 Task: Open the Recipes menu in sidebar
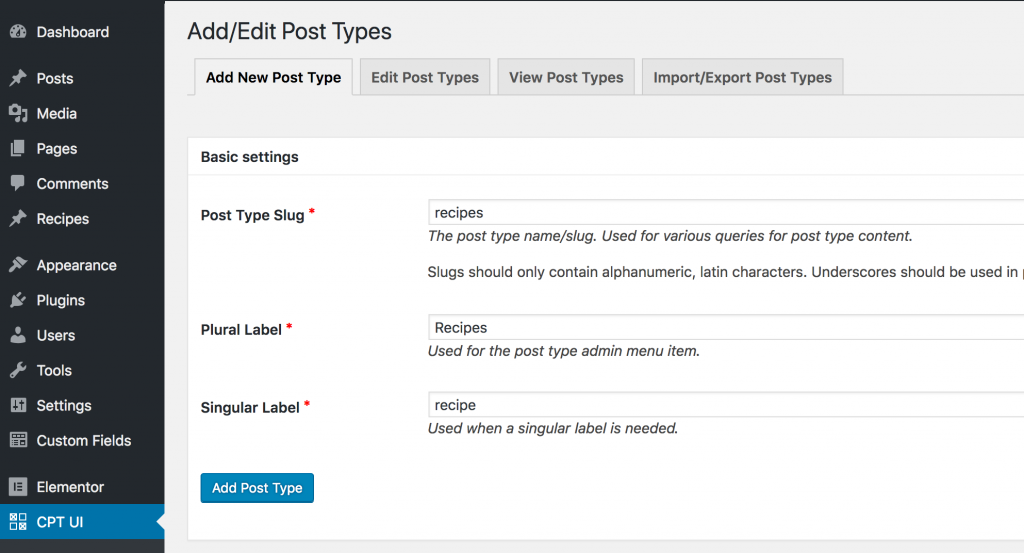tap(63, 219)
